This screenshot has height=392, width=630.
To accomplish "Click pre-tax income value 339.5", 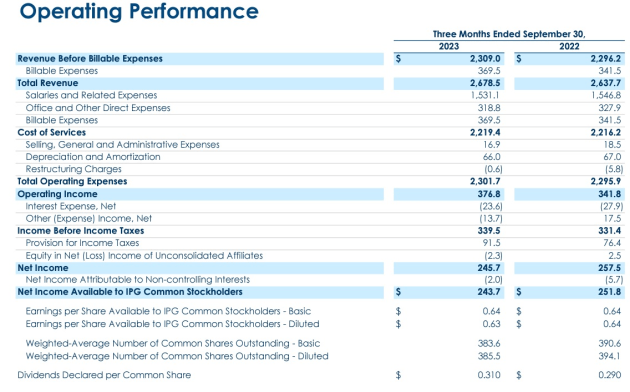I will click(x=489, y=231).
